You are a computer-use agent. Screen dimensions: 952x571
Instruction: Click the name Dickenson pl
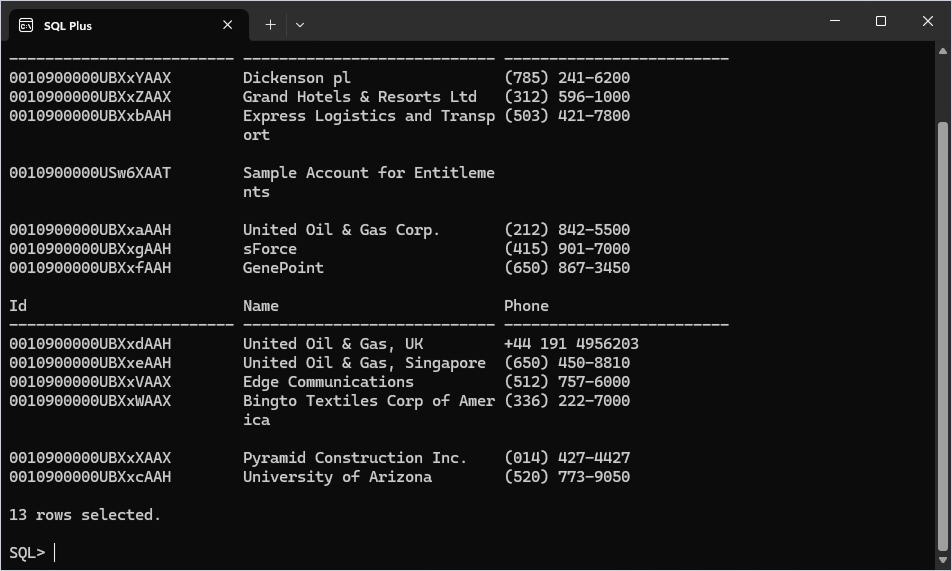(297, 78)
